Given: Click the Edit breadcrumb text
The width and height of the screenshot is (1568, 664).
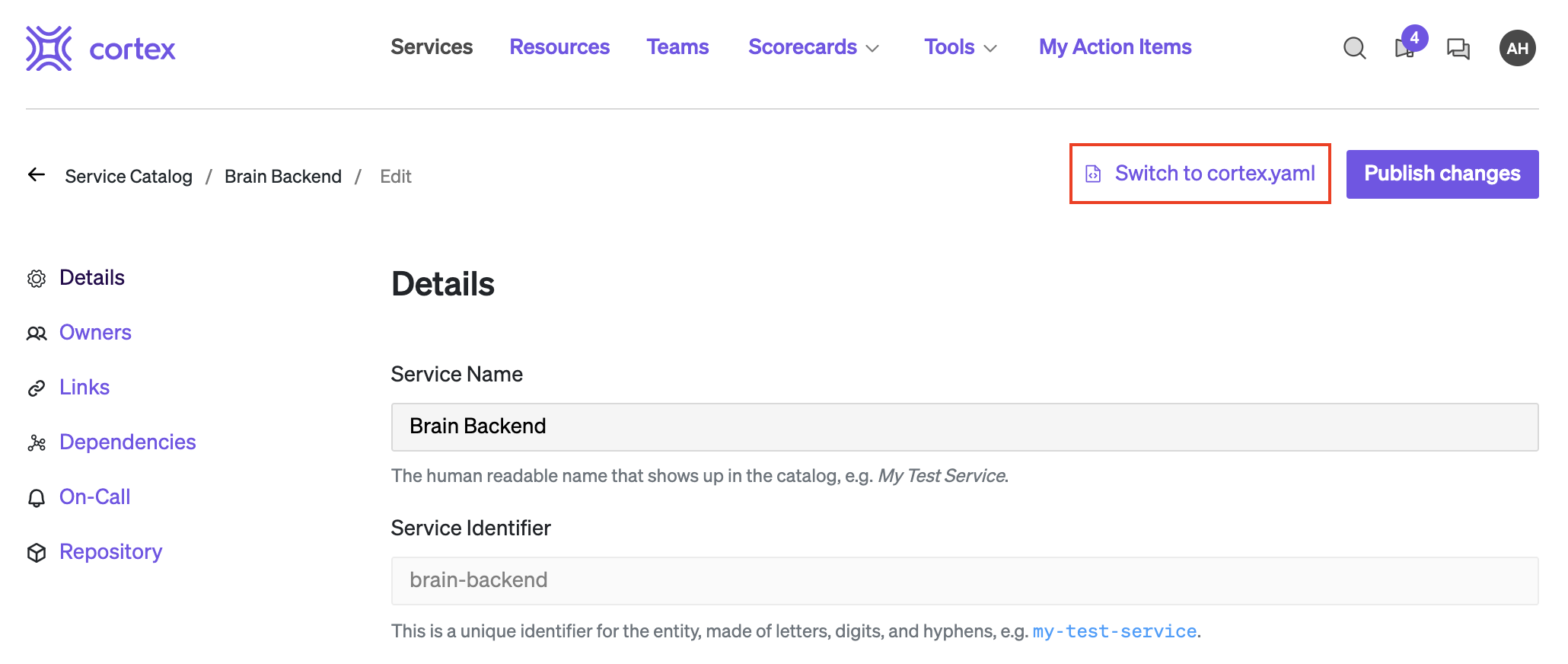Looking at the screenshot, I should pos(396,177).
